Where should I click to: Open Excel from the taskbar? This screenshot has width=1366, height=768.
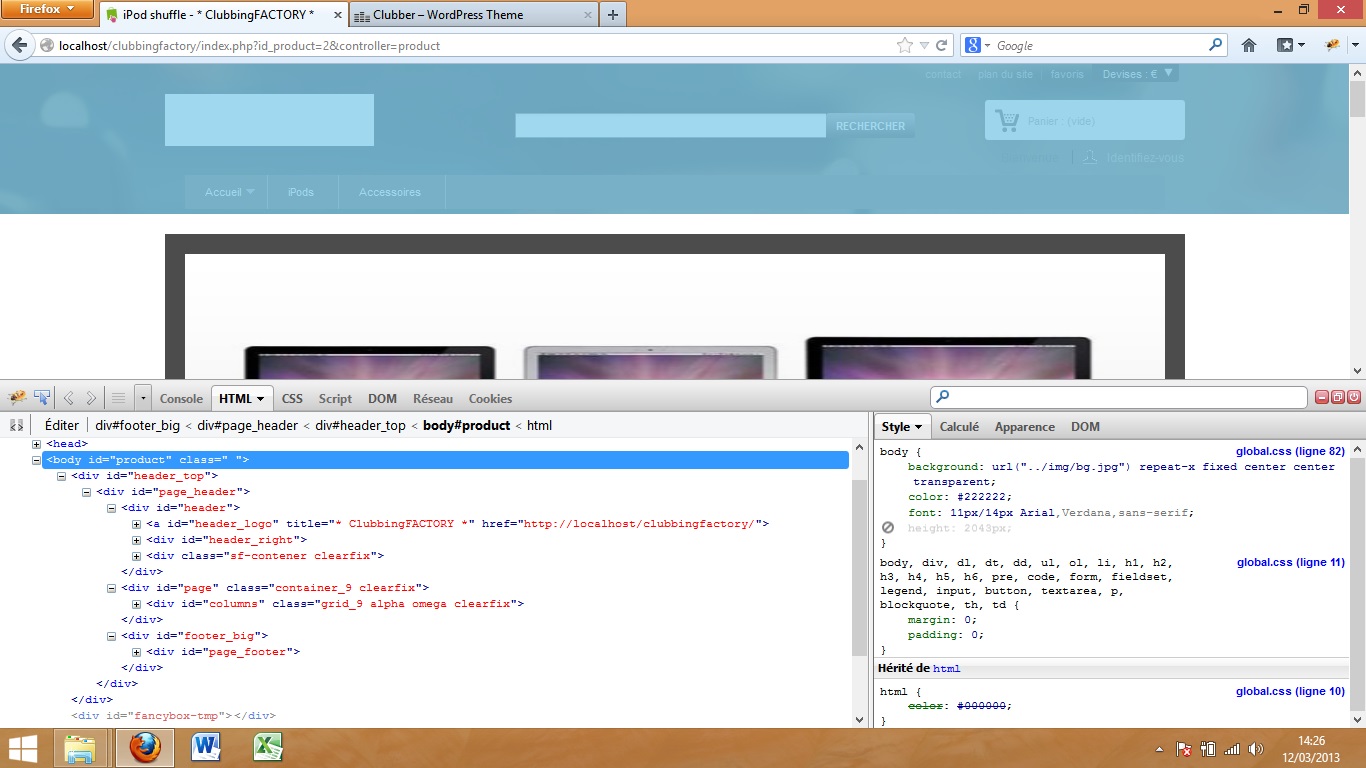click(267, 748)
